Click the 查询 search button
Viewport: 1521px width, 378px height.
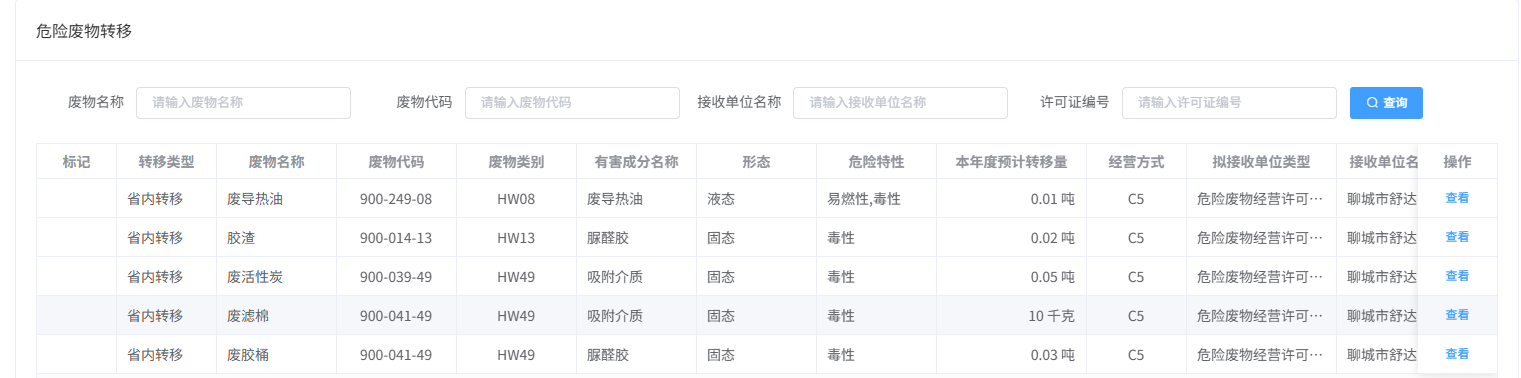tap(1386, 103)
